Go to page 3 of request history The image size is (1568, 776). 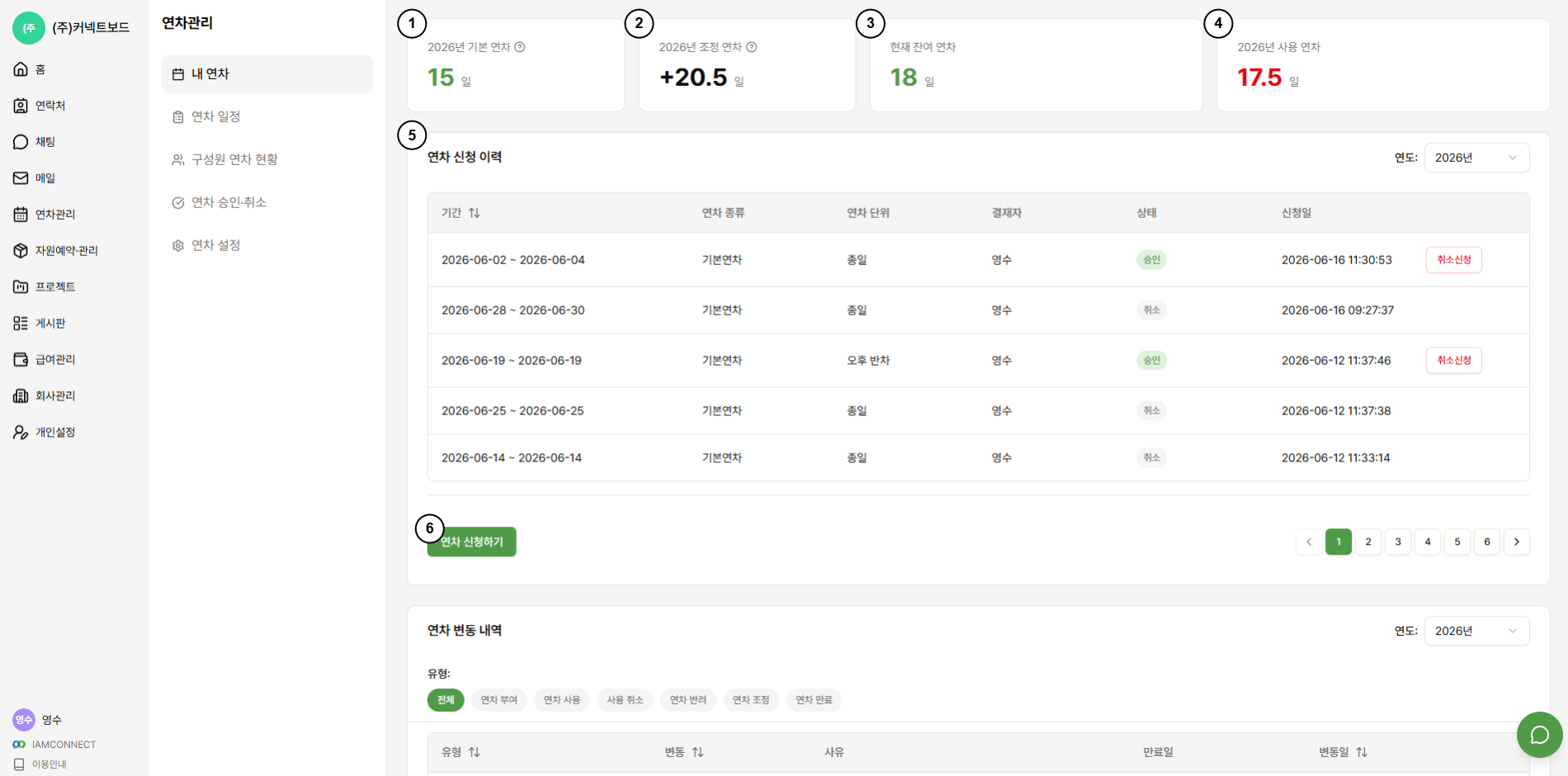[1398, 542]
